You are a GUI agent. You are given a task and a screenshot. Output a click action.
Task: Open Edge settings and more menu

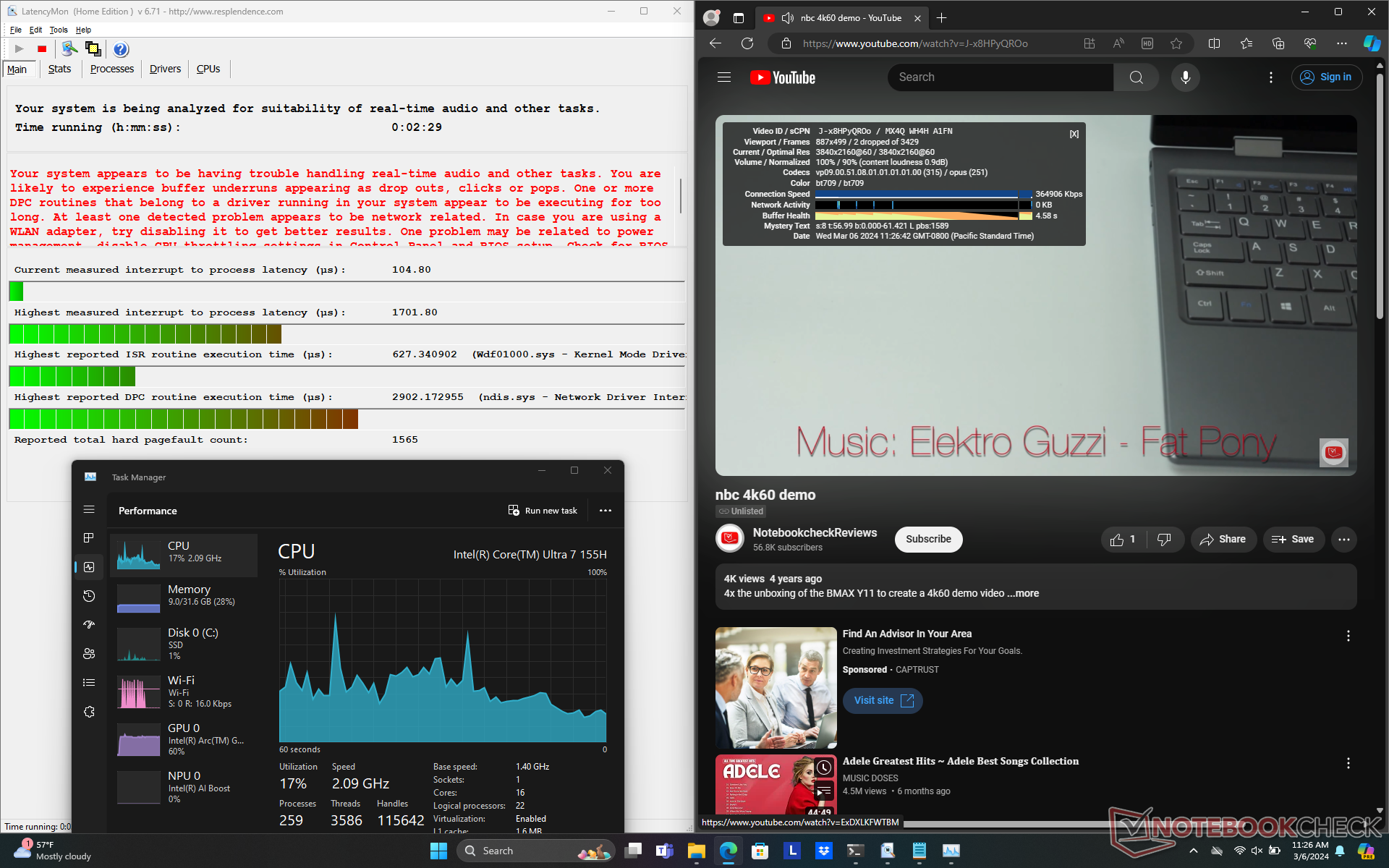(1341, 43)
